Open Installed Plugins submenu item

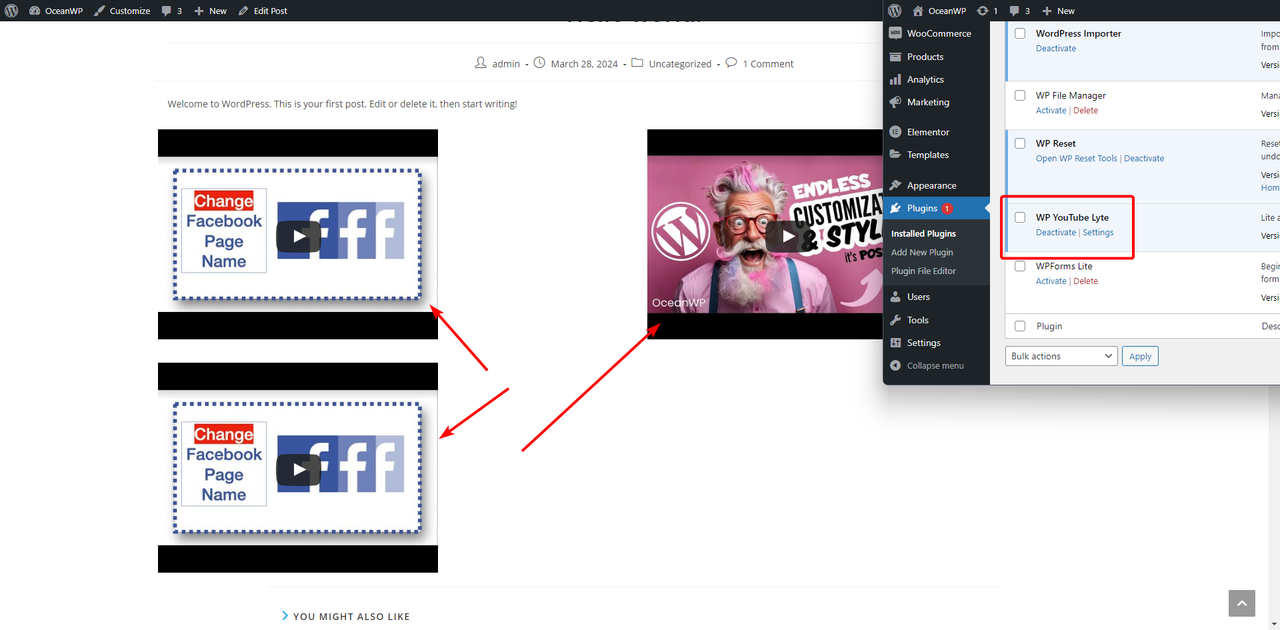(x=923, y=234)
